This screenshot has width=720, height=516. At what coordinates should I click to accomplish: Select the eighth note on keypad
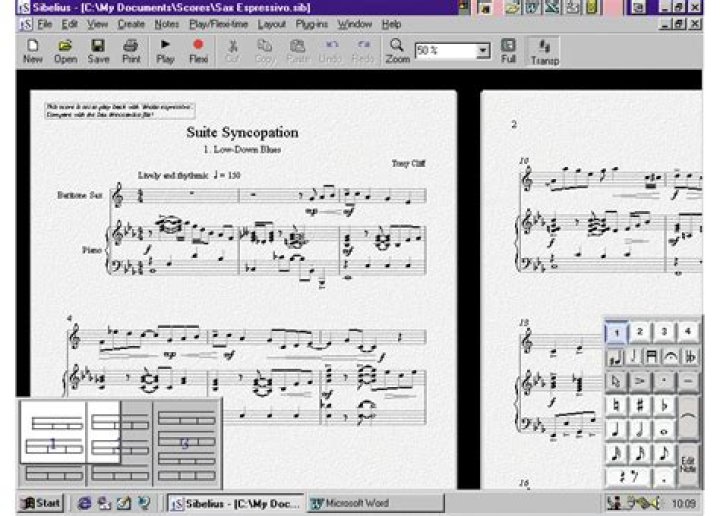click(664, 454)
